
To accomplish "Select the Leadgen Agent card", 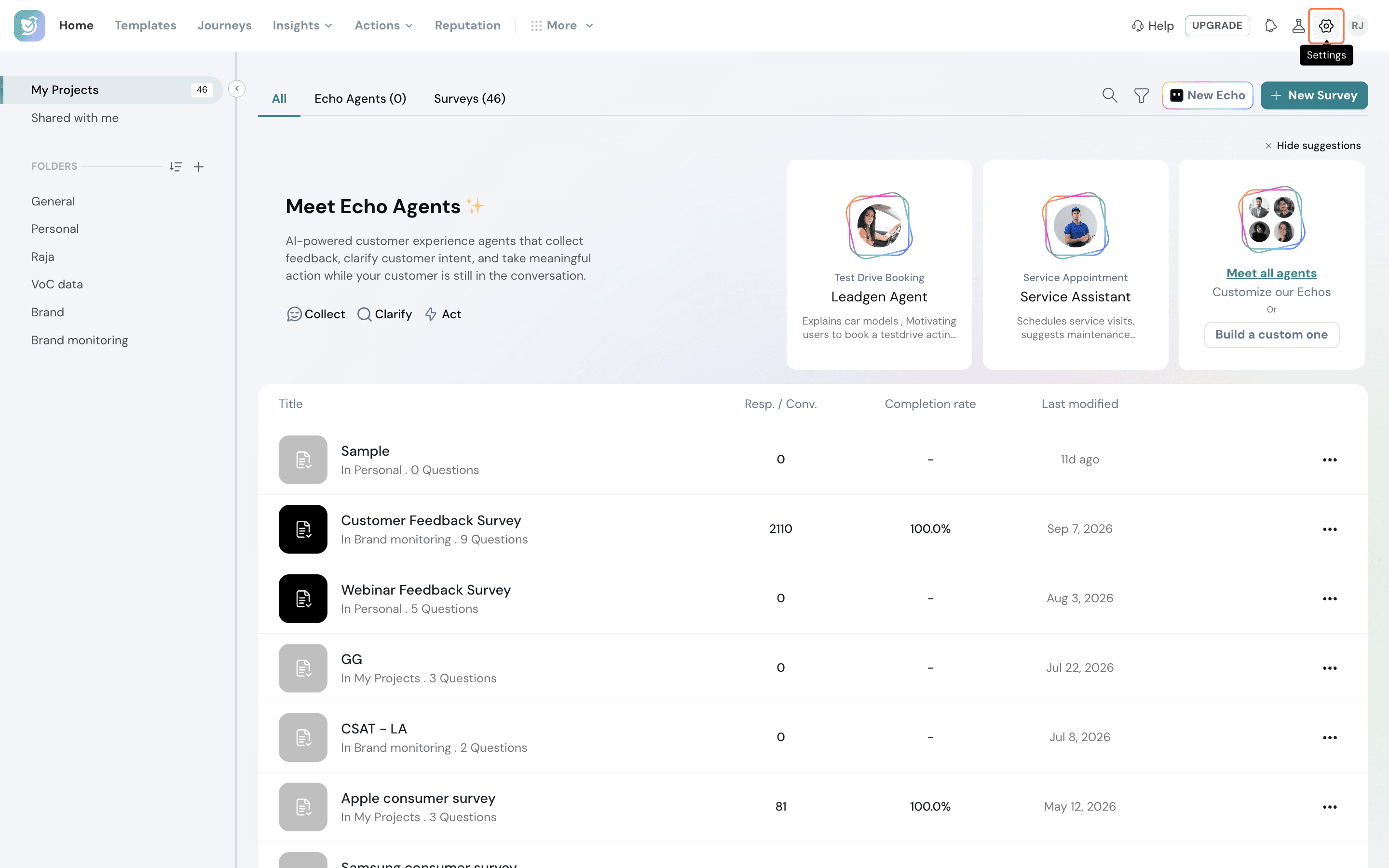I will click(879, 265).
